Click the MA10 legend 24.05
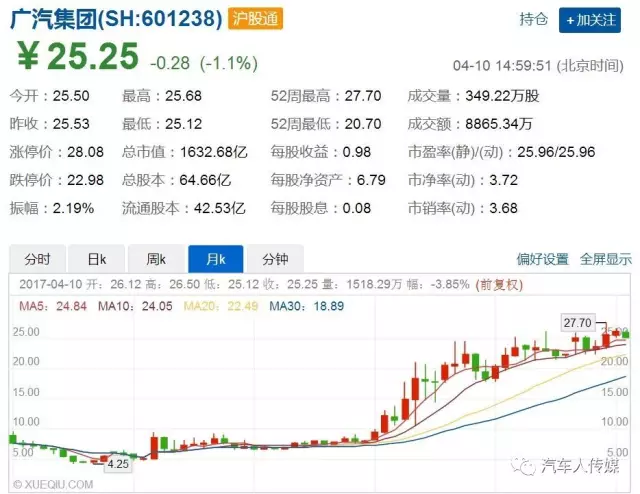This screenshot has width=640, height=494. (135, 306)
